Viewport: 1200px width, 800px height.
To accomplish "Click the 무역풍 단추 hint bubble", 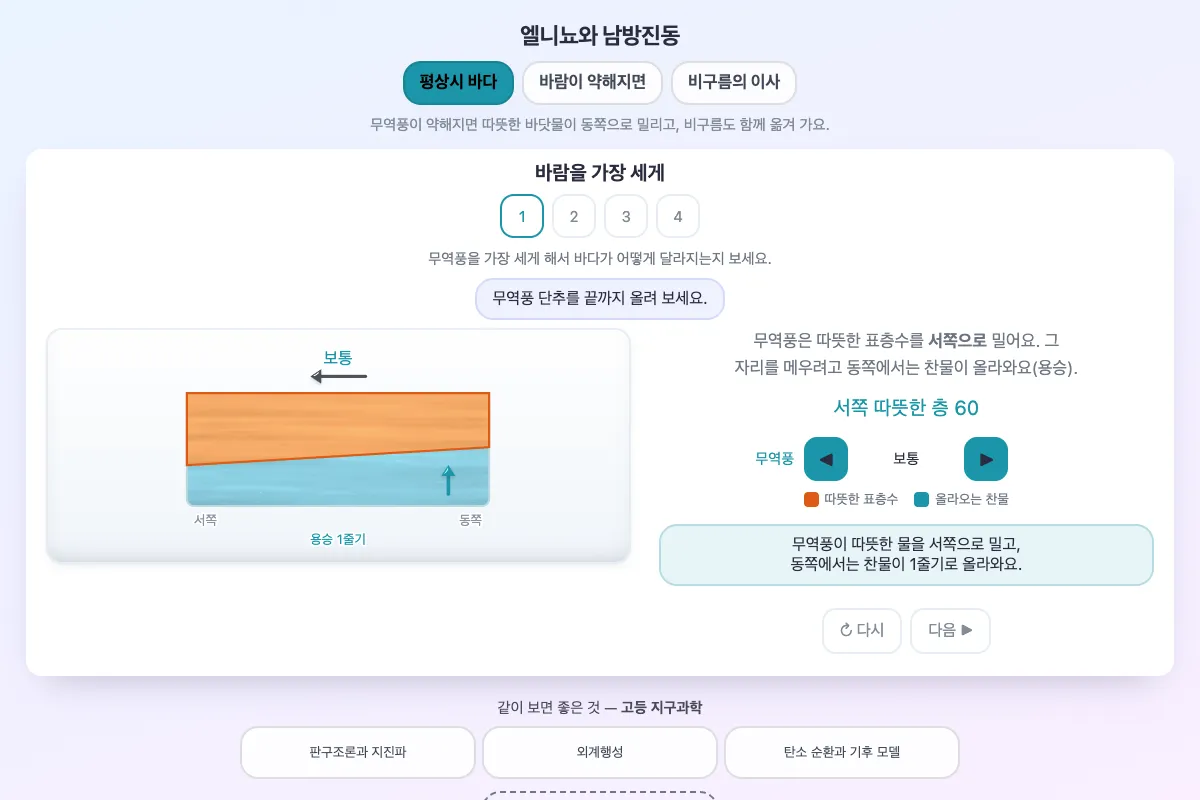I will (600, 298).
